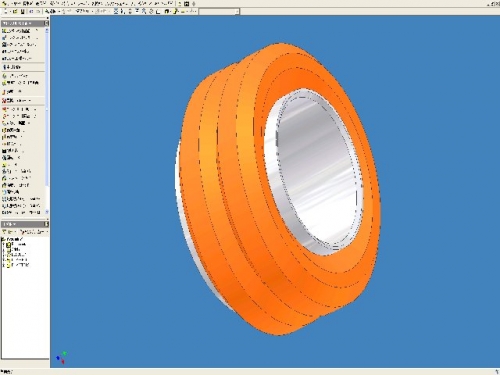Click the icon on the browser panel header
This screenshot has width=500, height=375.
click(46, 224)
